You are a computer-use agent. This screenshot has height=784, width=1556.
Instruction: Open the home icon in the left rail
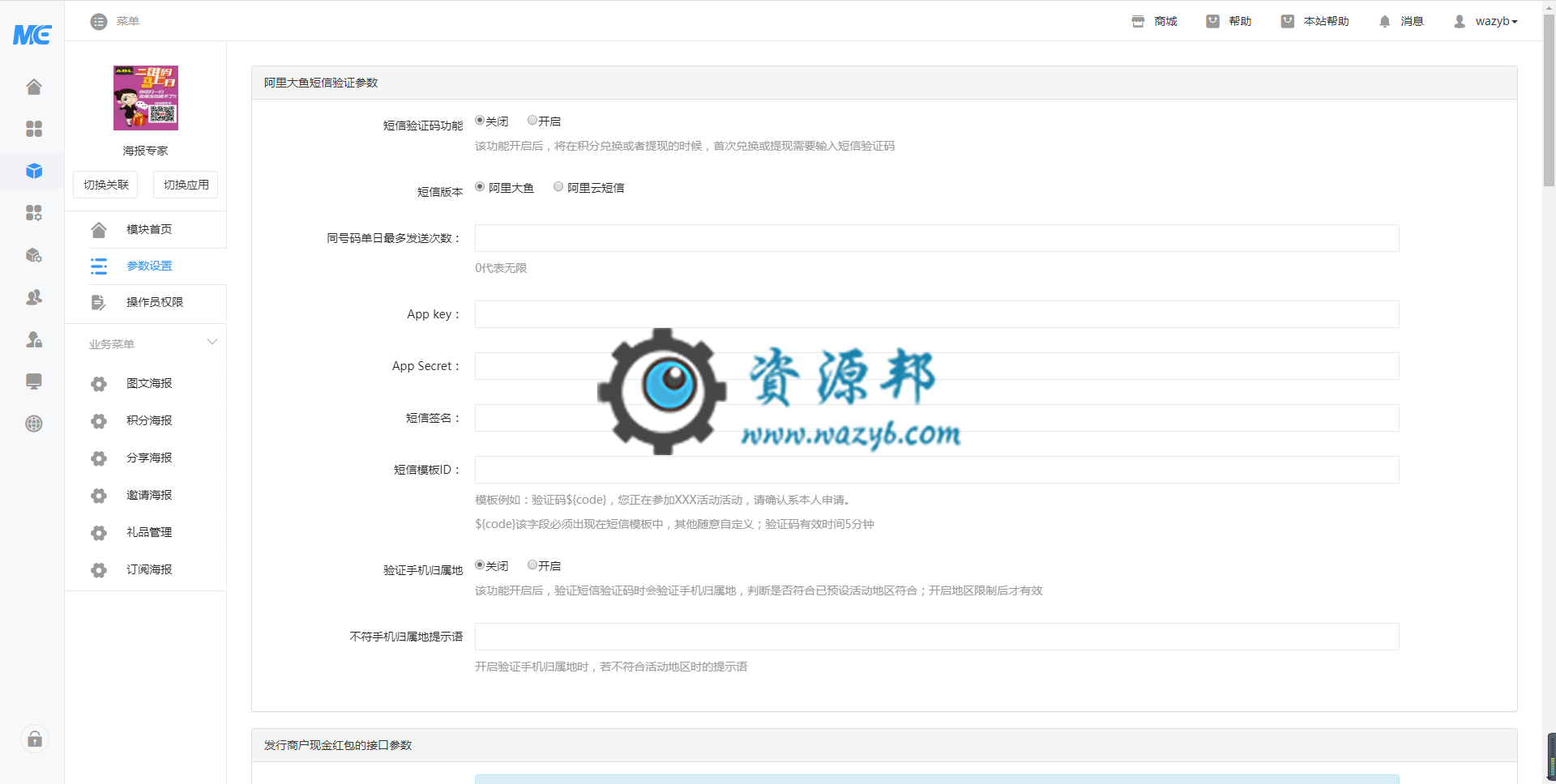click(x=34, y=87)
